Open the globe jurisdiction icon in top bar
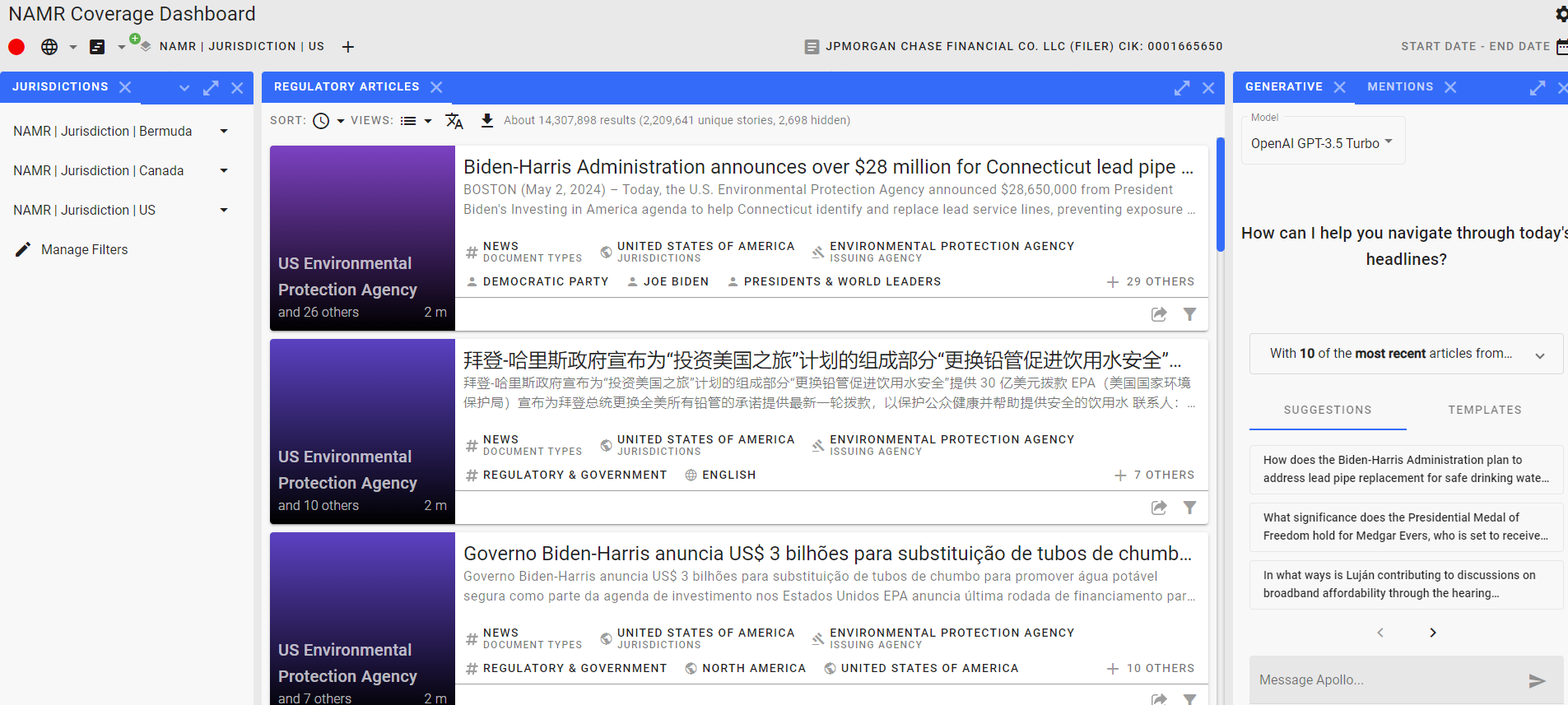The height and width of the screenshot is (705, 1568). tap(49, 47)
